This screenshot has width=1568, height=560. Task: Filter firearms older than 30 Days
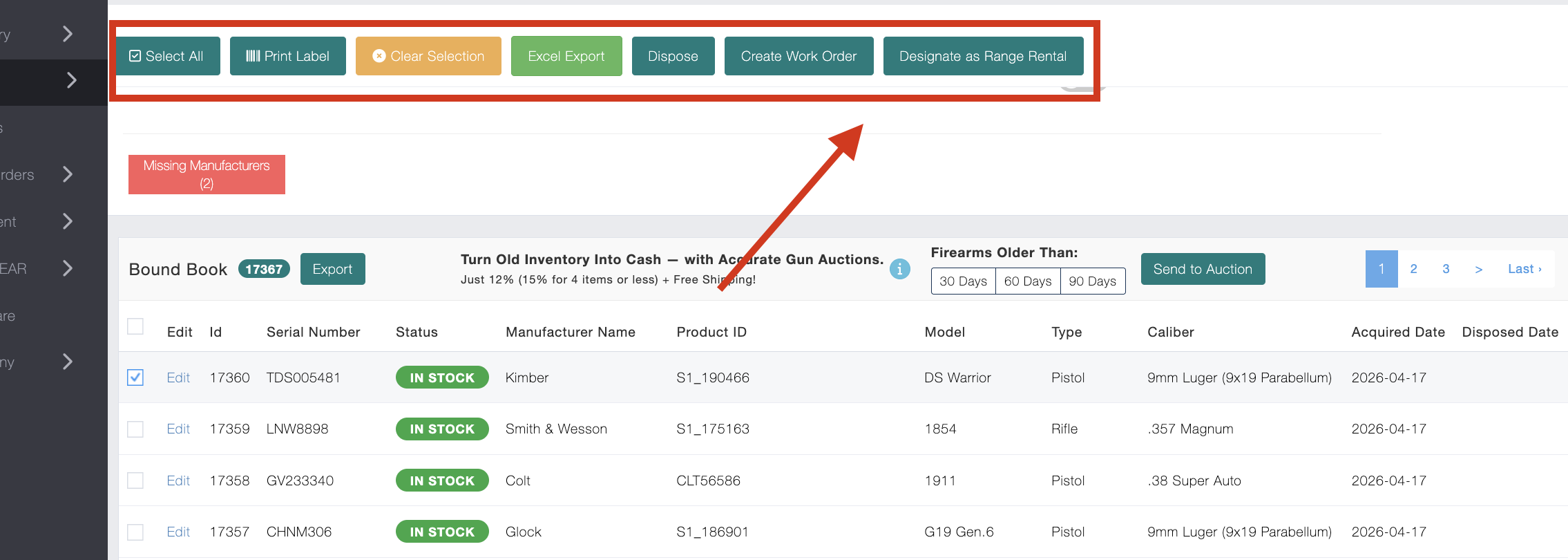point(964,281)
